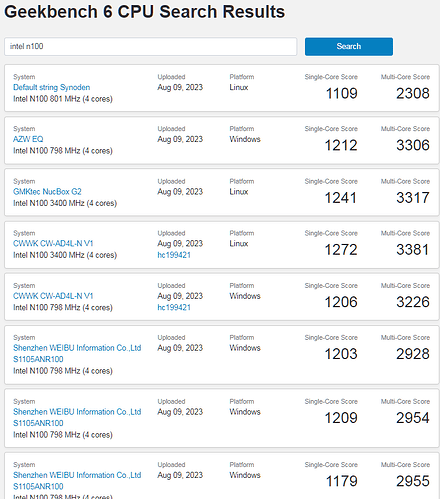This screenshot has height=499, width=440.
Task: Open Shenzhen WEIBU result scoring 2955
Action: click(x=77, y=481)
